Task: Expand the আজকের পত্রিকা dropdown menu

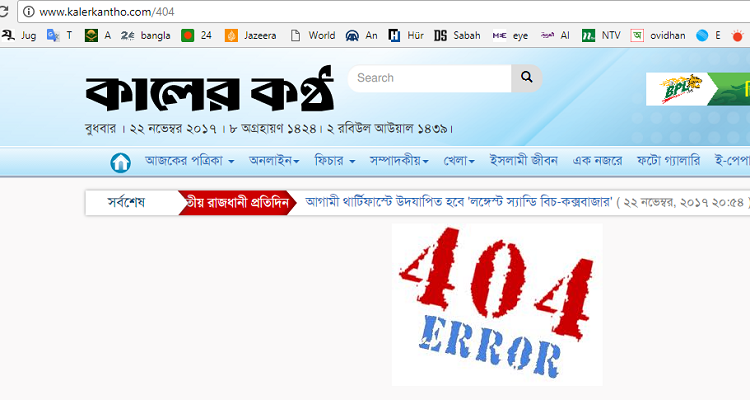Action: click(189, 160)
